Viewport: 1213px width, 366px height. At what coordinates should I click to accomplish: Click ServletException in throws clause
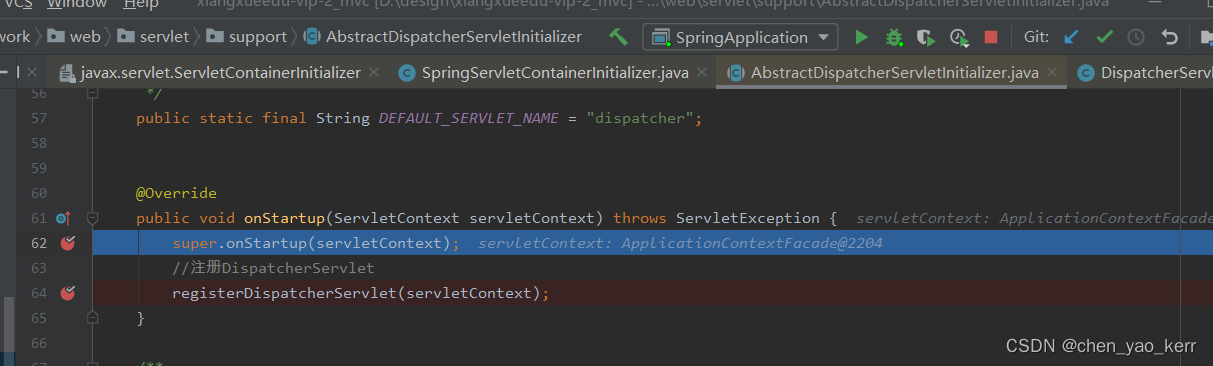point(749,218)
